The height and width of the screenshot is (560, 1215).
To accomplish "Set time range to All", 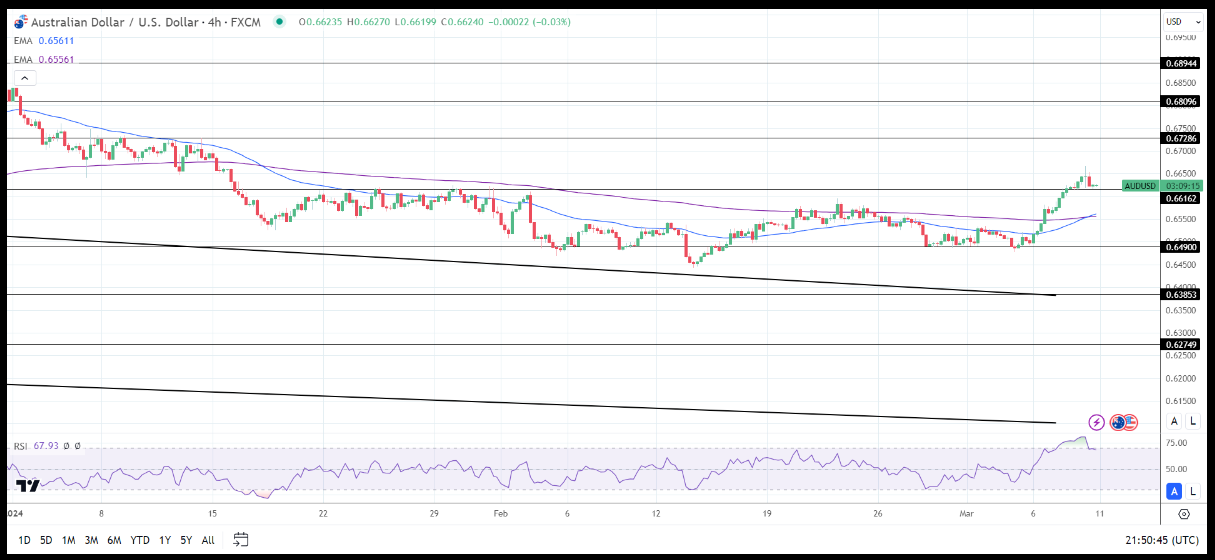I will click(208, 540).
